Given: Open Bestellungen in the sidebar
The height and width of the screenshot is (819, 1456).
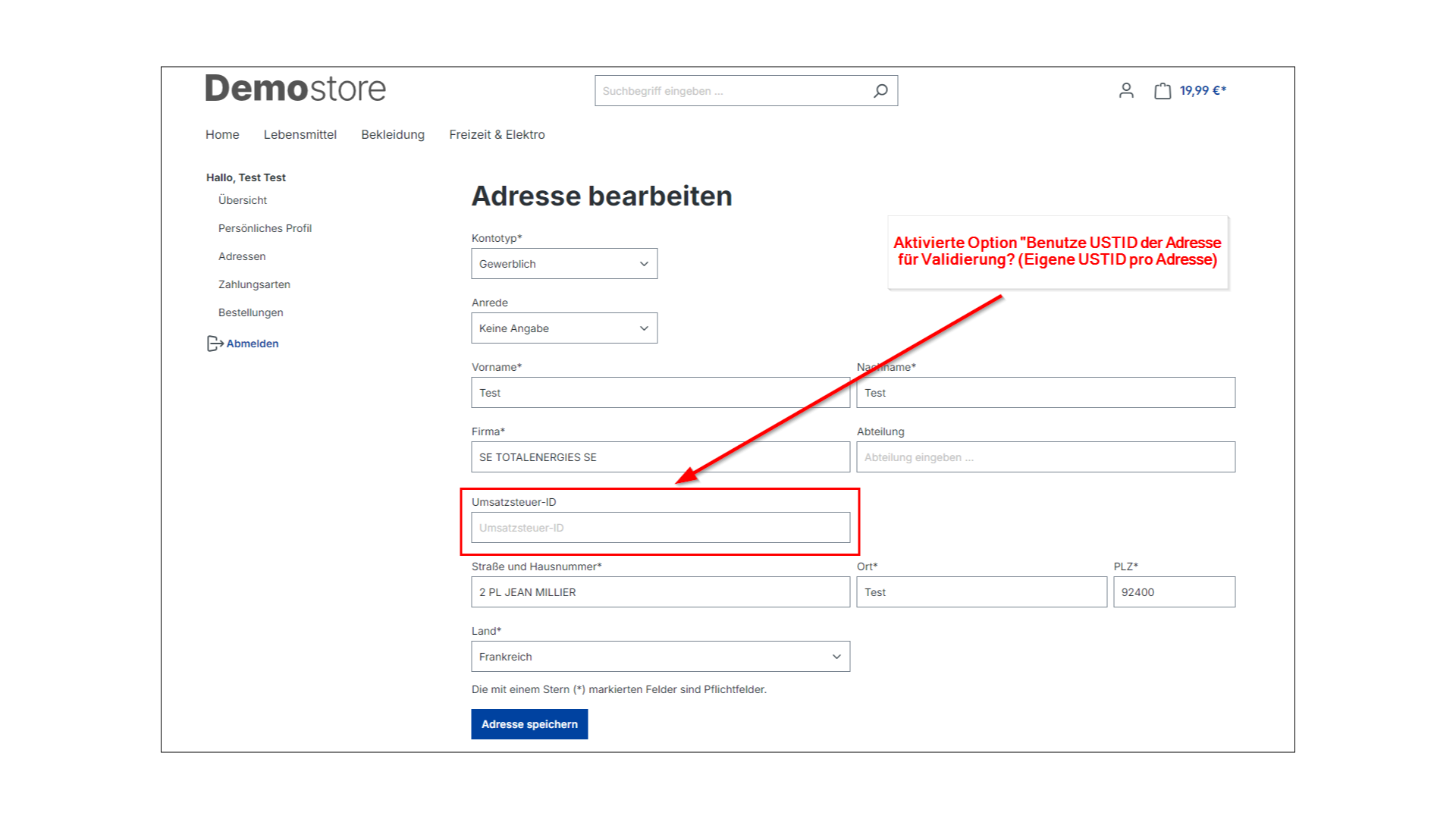Looking at the screenshot, I should 250,312.
